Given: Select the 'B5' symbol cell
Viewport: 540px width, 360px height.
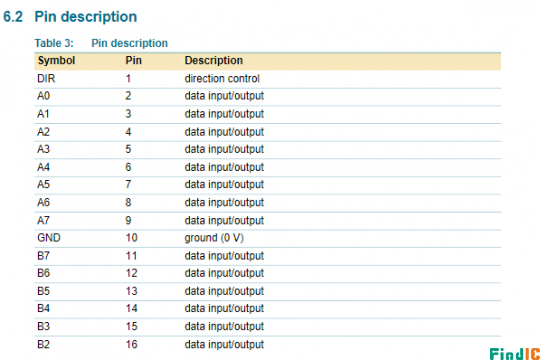Looking at the screenshot, I should pyautogui.click(x=43, y=291).
